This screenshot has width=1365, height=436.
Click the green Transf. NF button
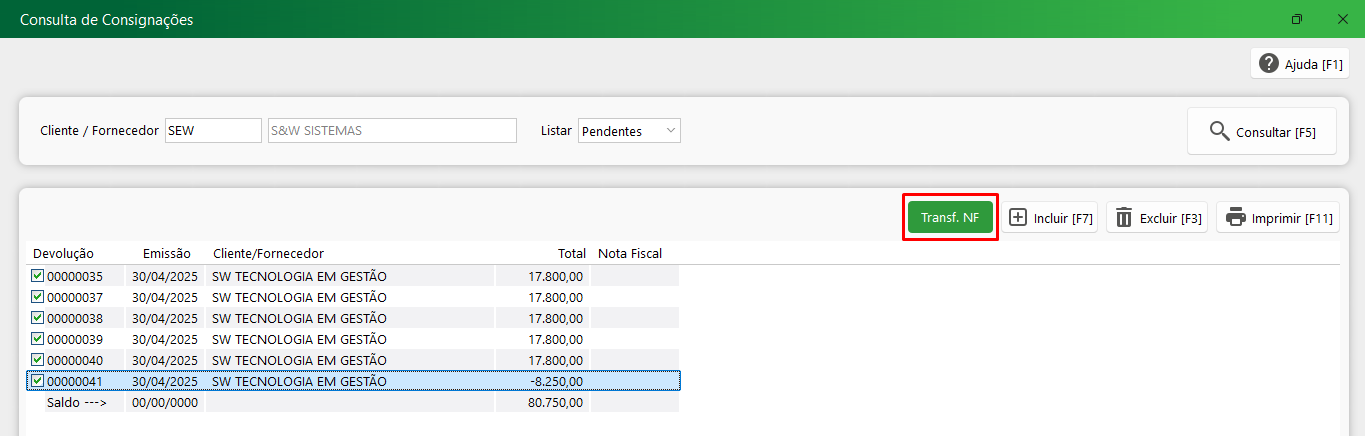950,217
